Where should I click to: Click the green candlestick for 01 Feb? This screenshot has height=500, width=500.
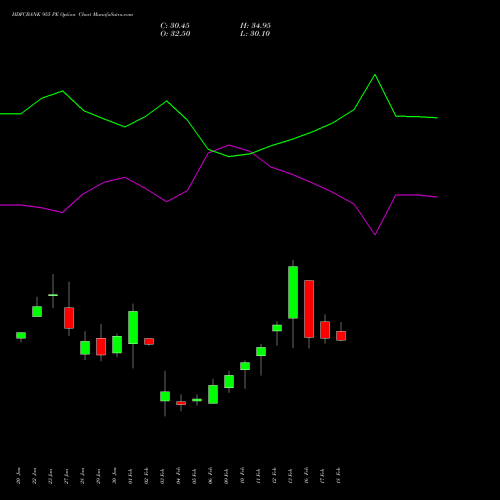[133, 327]
